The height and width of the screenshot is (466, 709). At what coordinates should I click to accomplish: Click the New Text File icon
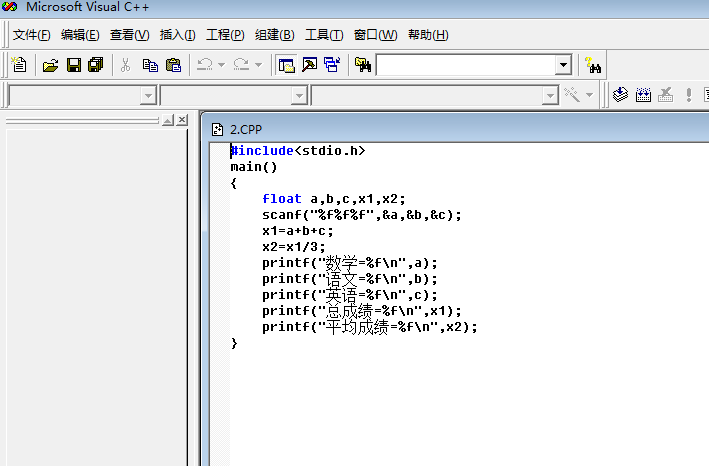tap(19, 65)
